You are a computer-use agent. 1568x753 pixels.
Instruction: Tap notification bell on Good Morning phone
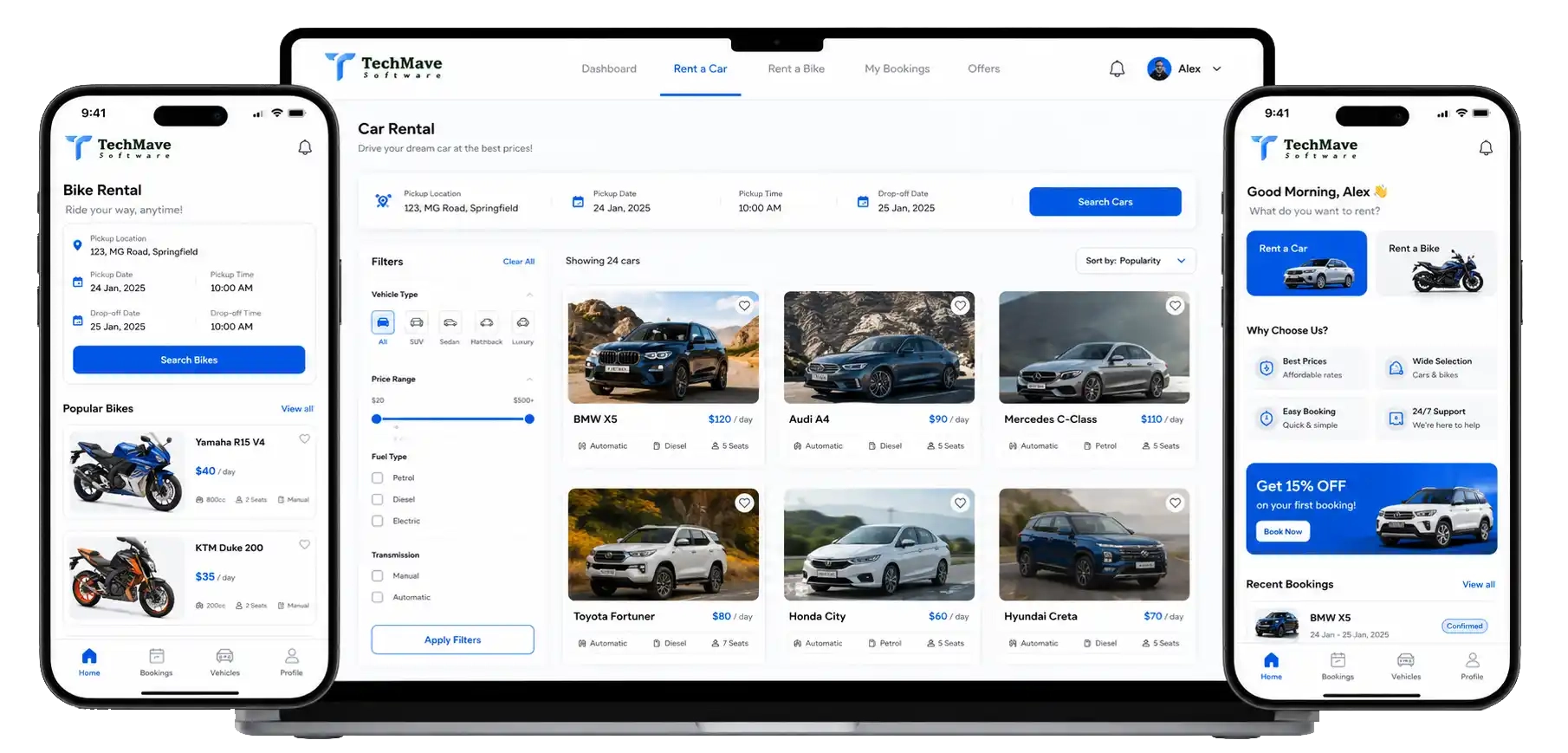[1486, 148]
